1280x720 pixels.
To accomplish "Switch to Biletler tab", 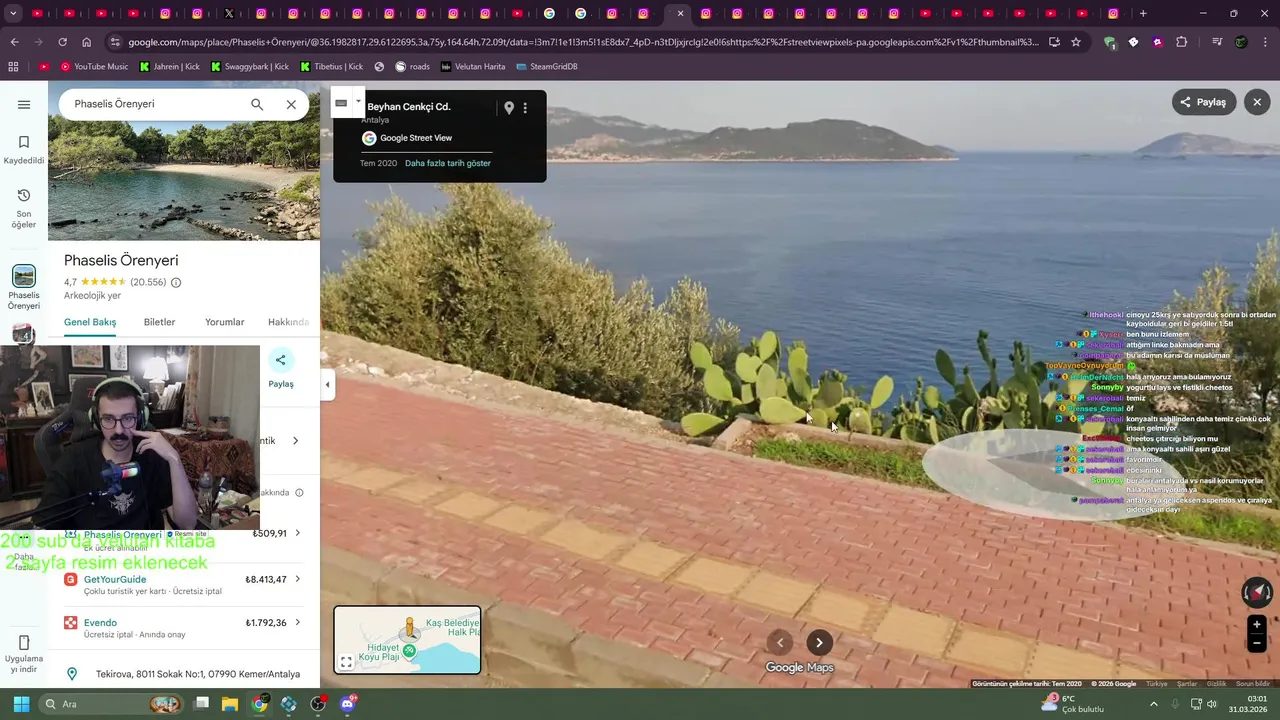I will [x=159, y=322].
